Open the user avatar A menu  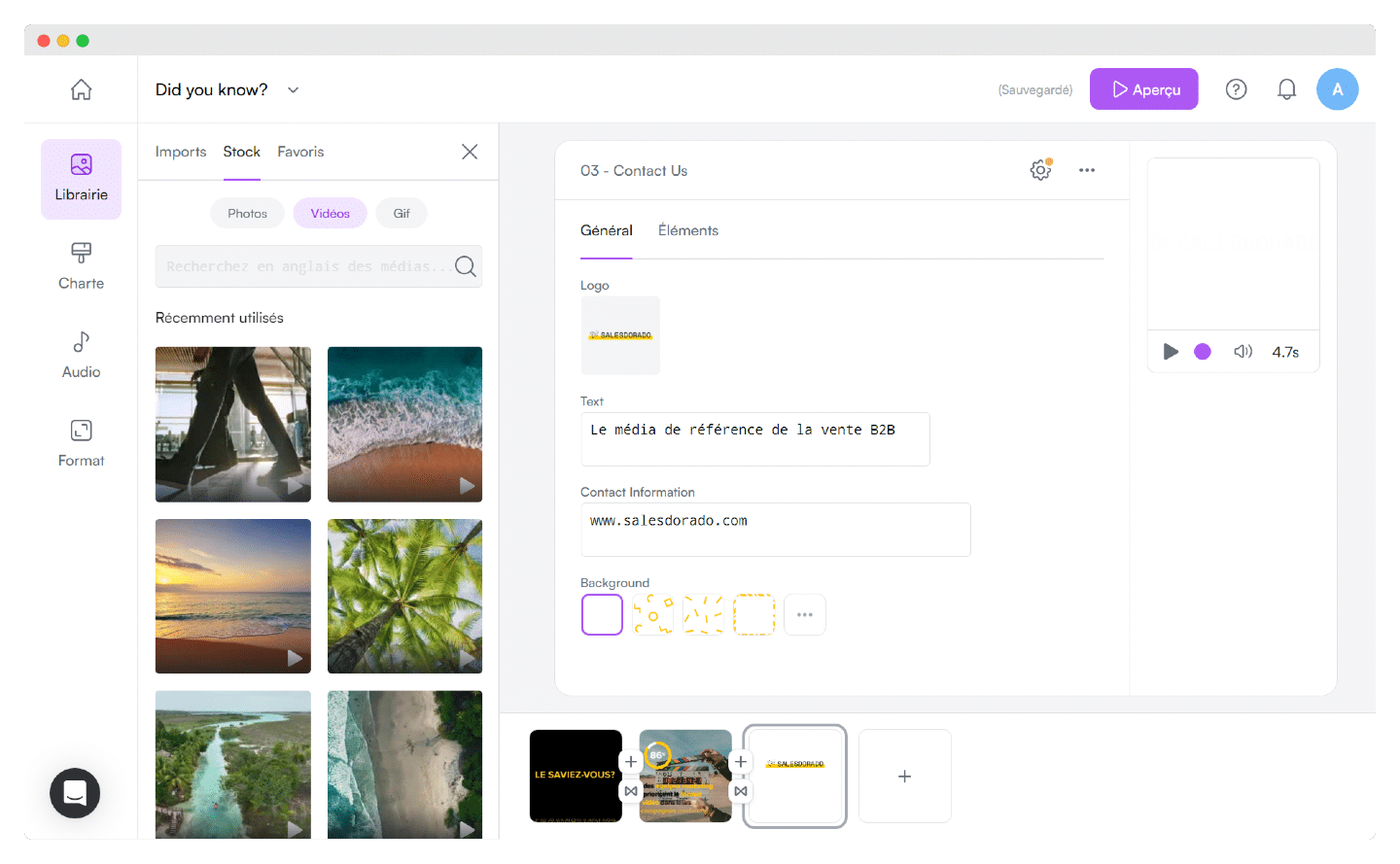point(1338,89)
